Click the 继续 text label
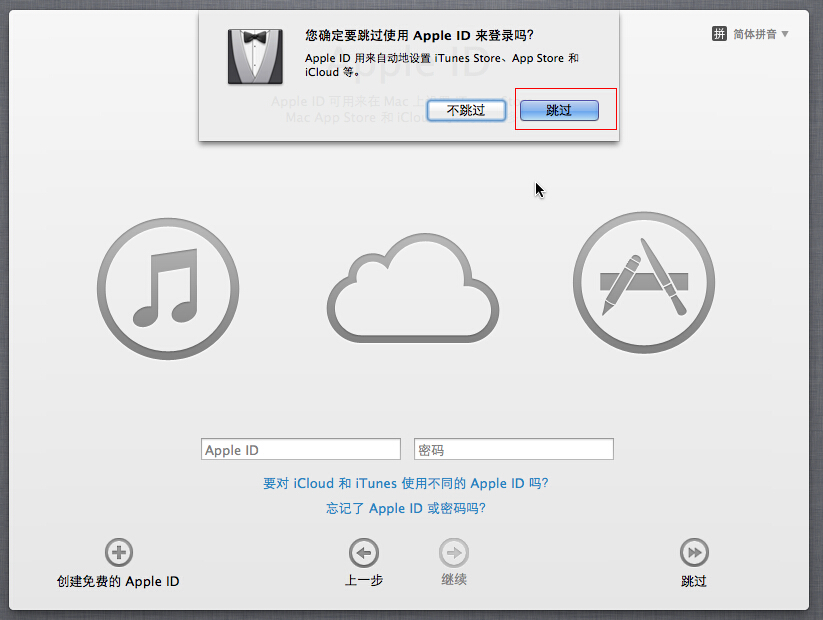The width and height of the screenshot is (823, 620). 454,580
